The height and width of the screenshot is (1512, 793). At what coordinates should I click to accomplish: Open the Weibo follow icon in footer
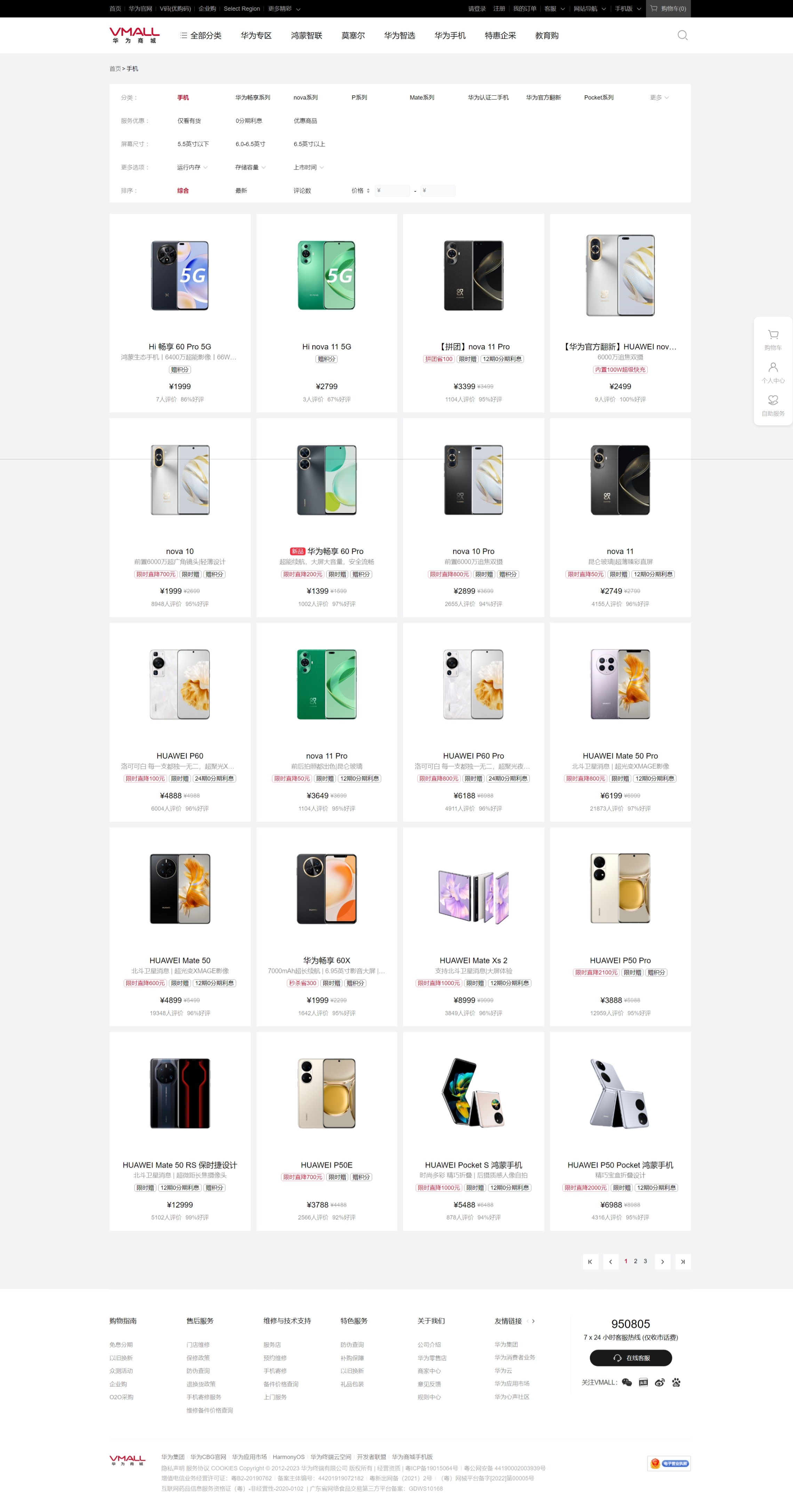pyautogui.click(x=660, y=1382)
